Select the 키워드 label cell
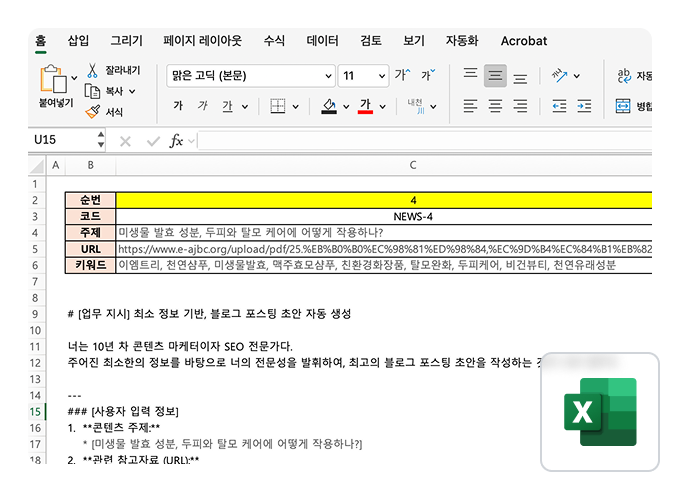This screenshot has height=500, width=680. [91, 265]
